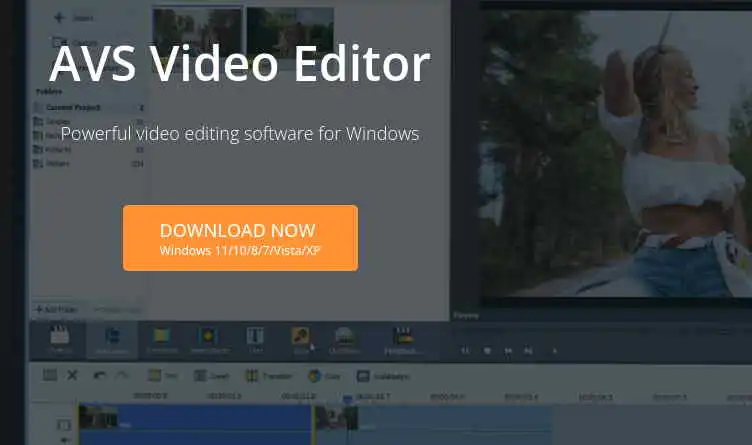
Task: Click the Trim tool in timeline toolbar
Action: point(163,375)
